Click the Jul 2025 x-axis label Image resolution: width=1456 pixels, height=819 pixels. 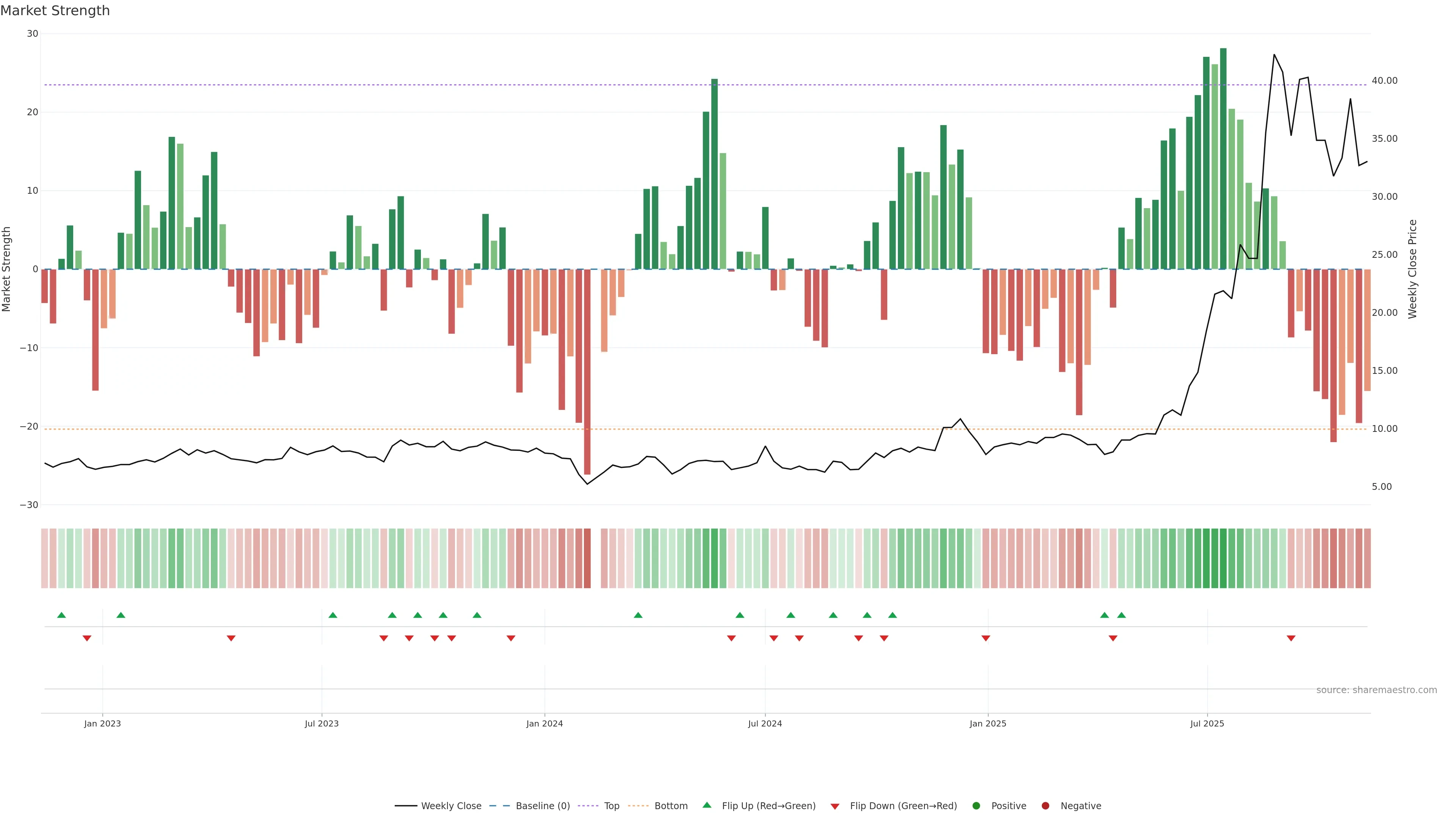click(x=1207, y=723)
